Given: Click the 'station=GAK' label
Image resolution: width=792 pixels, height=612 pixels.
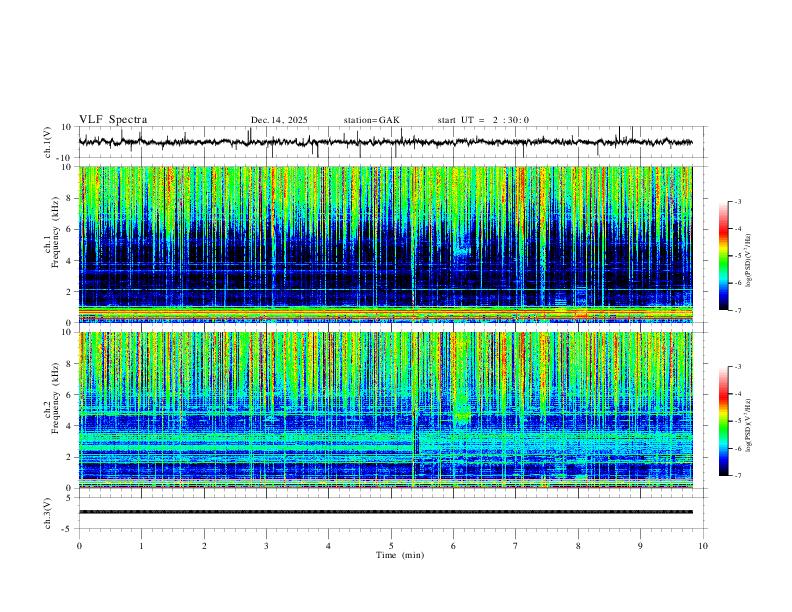Looking at the screenshot, I should click(x=371, y=120).
